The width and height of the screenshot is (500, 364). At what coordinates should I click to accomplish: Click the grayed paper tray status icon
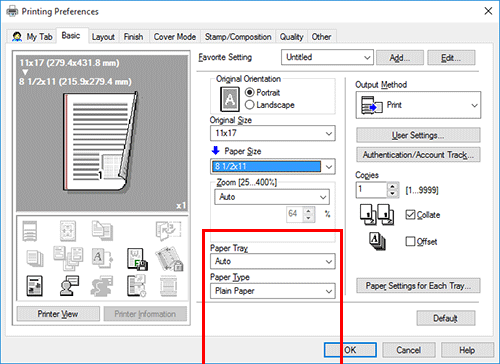point(30,231)
